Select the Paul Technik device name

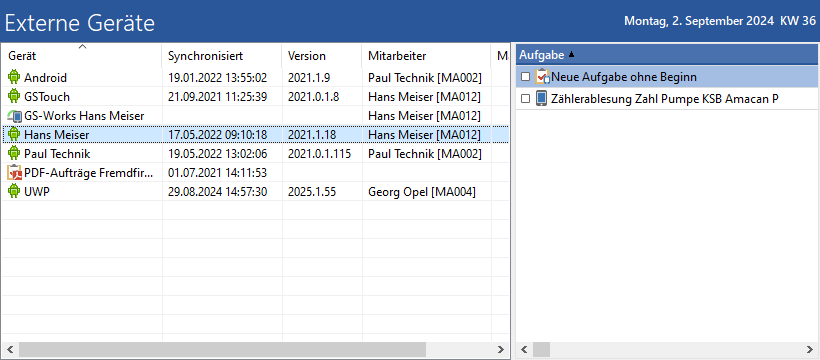[57, 154]
